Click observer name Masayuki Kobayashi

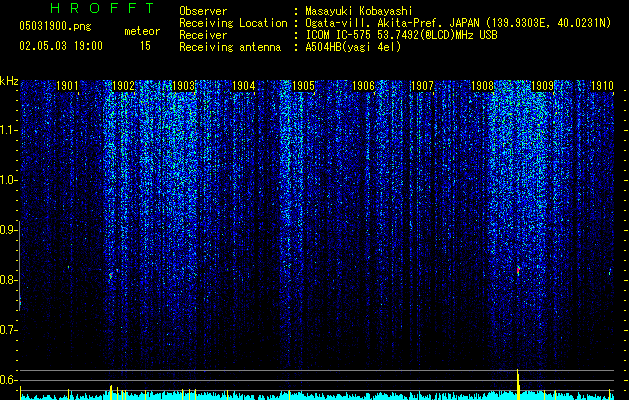(x=359, y=11)
